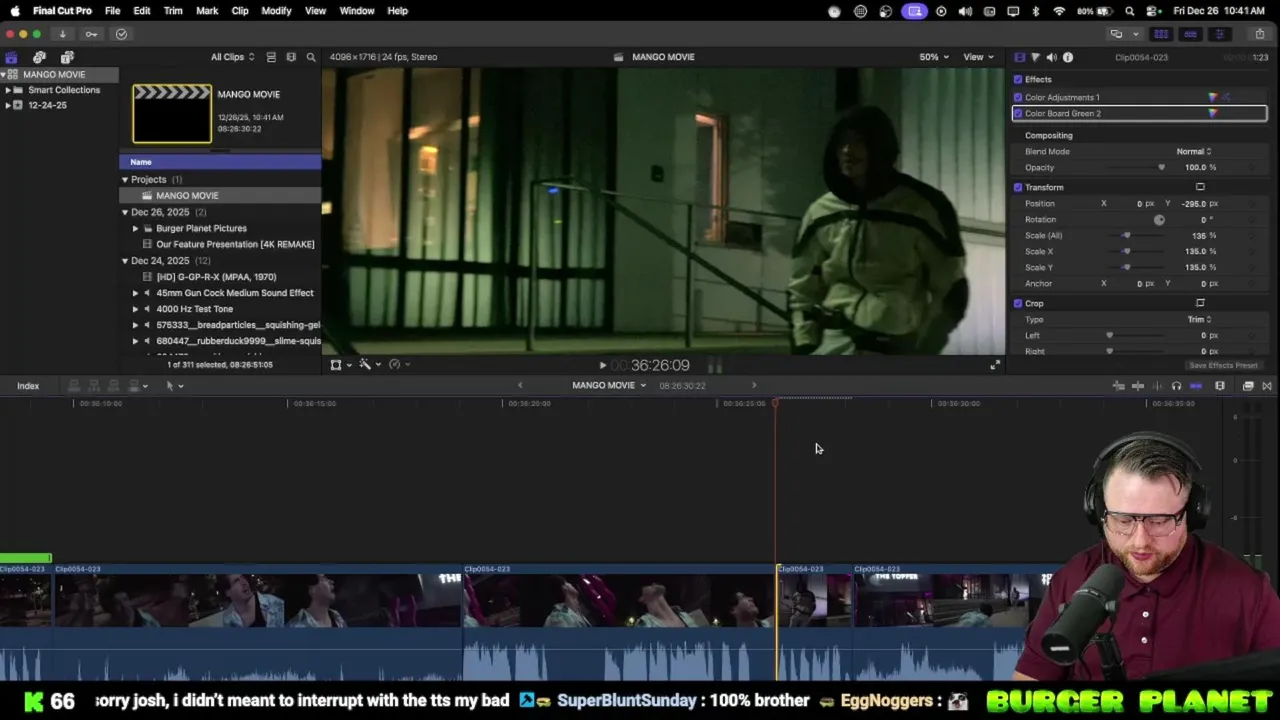Open the Clip menu
1280x720 pixels.
point(240,11)
